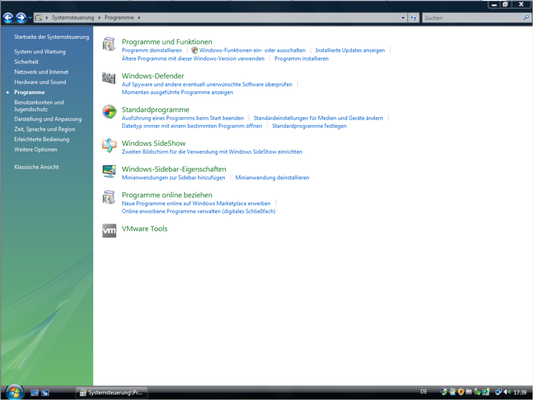Click Ältere Programme mit dieser Windows-Version verwenden

point(193,58)
